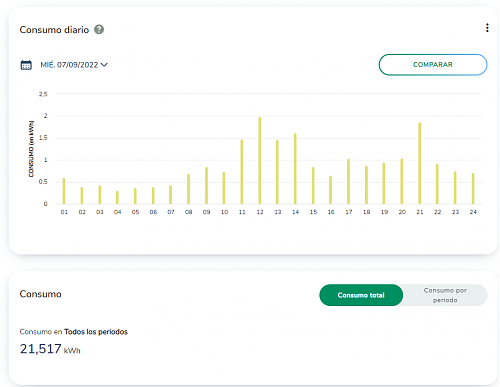Click the bar for hour 12
This screenshot has width=500, height=387.
[x=260, y=160]
